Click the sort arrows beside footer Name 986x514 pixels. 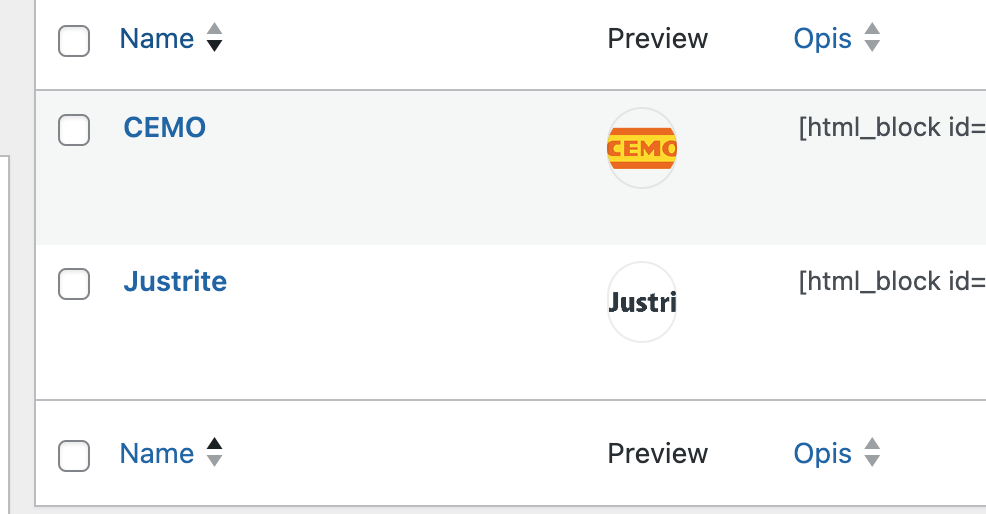click(214, 453)
